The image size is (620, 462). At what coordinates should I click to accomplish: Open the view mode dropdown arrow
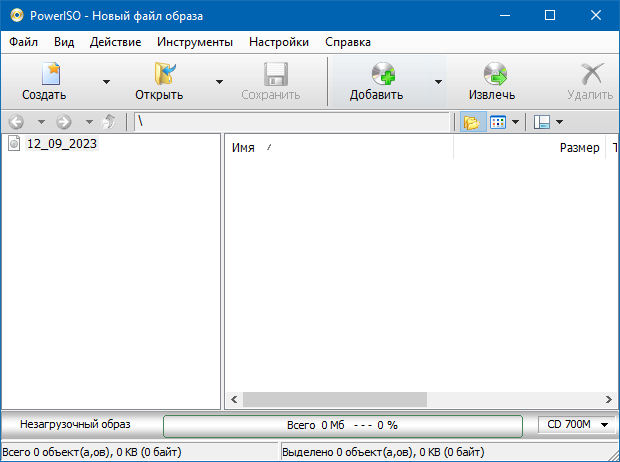tap(515, 122)
